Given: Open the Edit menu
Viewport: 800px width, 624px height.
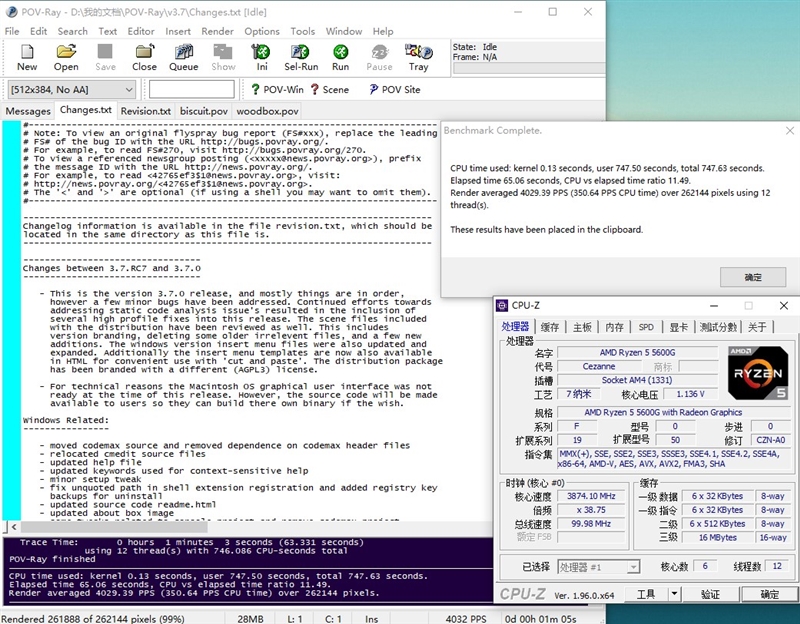Looking at the screenshot, I should (38, 31).
